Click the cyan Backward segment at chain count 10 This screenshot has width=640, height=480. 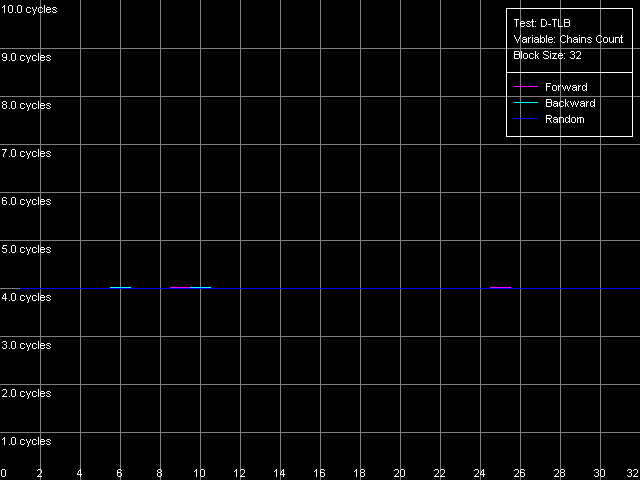[200, 287]
